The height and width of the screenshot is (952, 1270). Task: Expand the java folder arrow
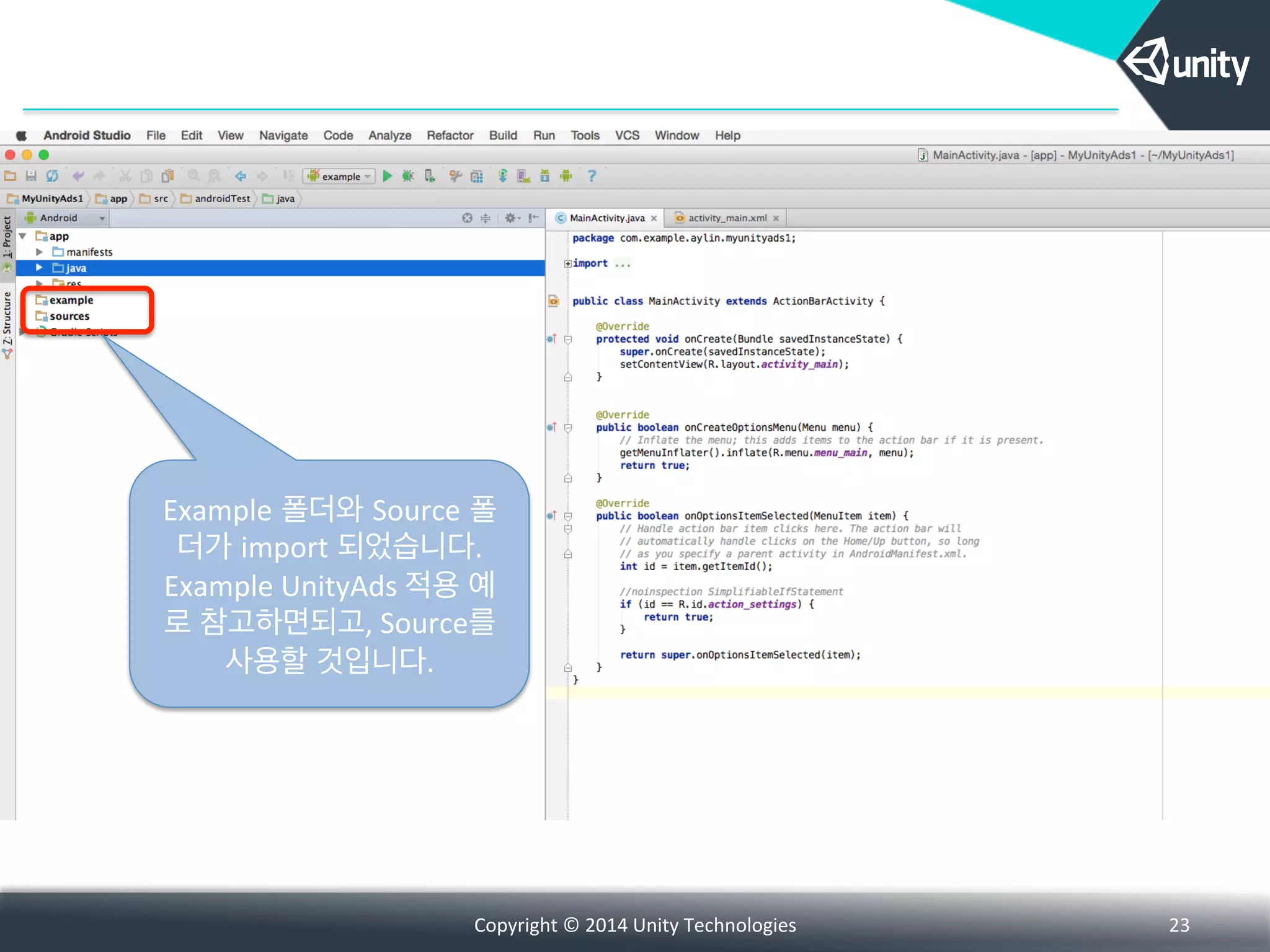click(x=39, y=268)
